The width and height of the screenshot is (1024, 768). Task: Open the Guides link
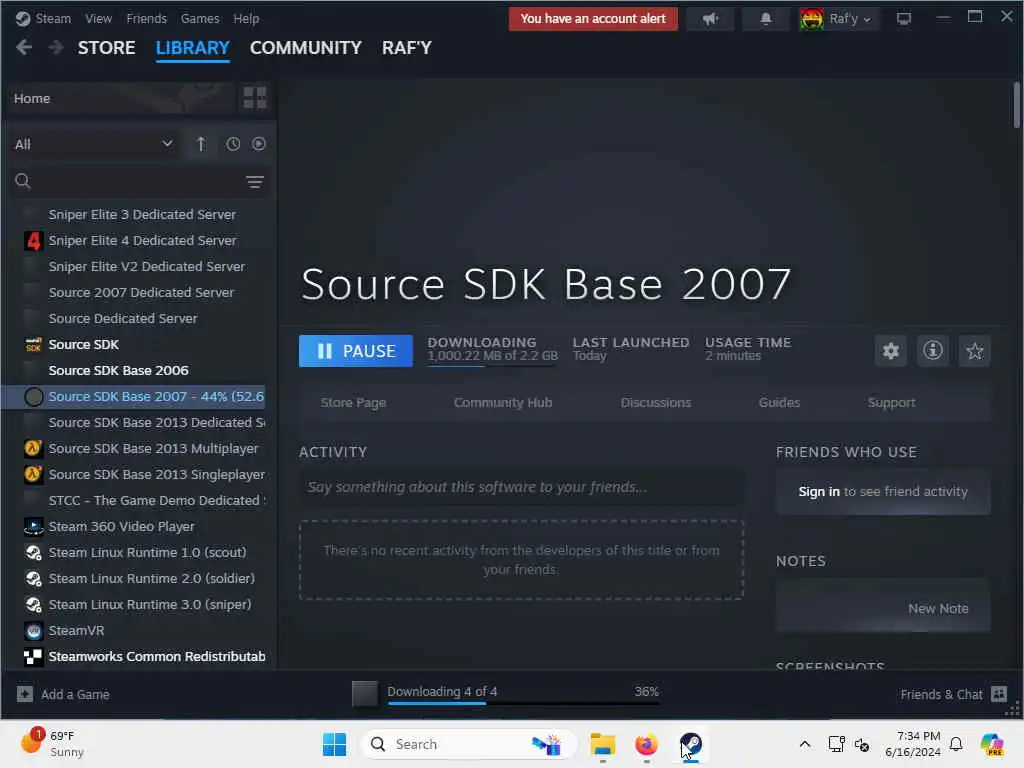point(779,402)
